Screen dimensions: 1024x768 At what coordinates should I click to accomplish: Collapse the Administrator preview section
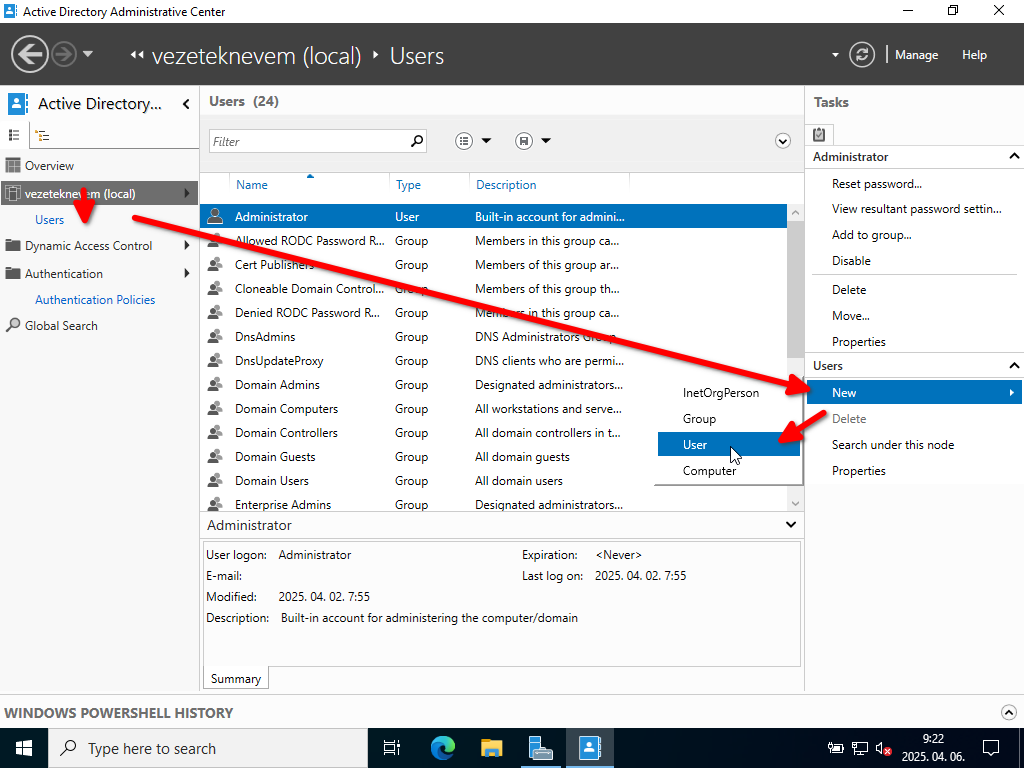pyautogui.click(x=790, y=525)
